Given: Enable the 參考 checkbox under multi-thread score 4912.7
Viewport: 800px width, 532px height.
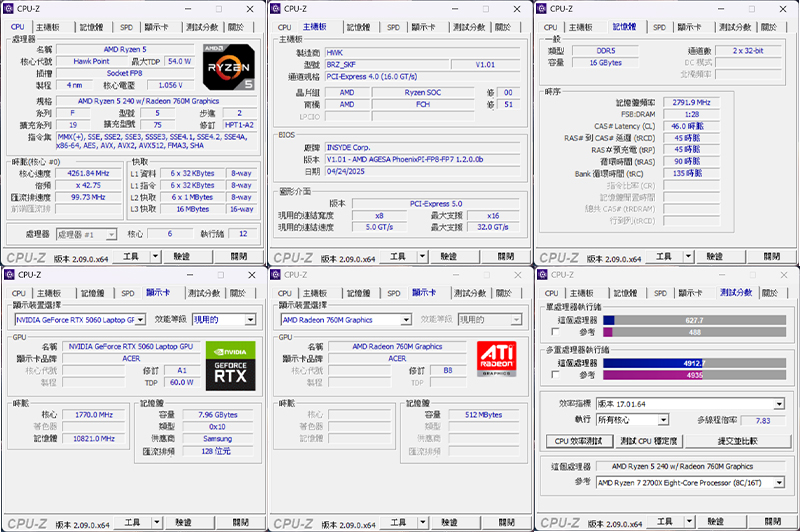Looking at the screenshot, I should coord(556,375).
